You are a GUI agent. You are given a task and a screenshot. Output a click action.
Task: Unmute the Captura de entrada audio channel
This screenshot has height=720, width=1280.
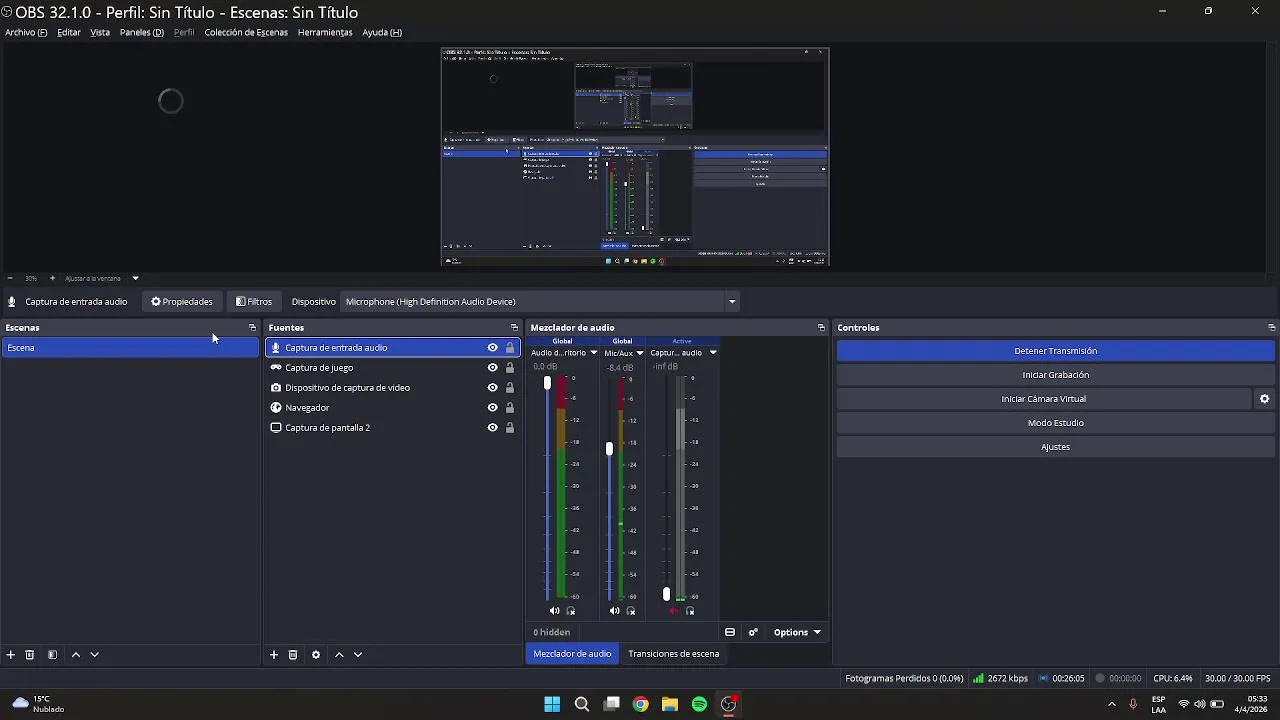coord(673,611)
